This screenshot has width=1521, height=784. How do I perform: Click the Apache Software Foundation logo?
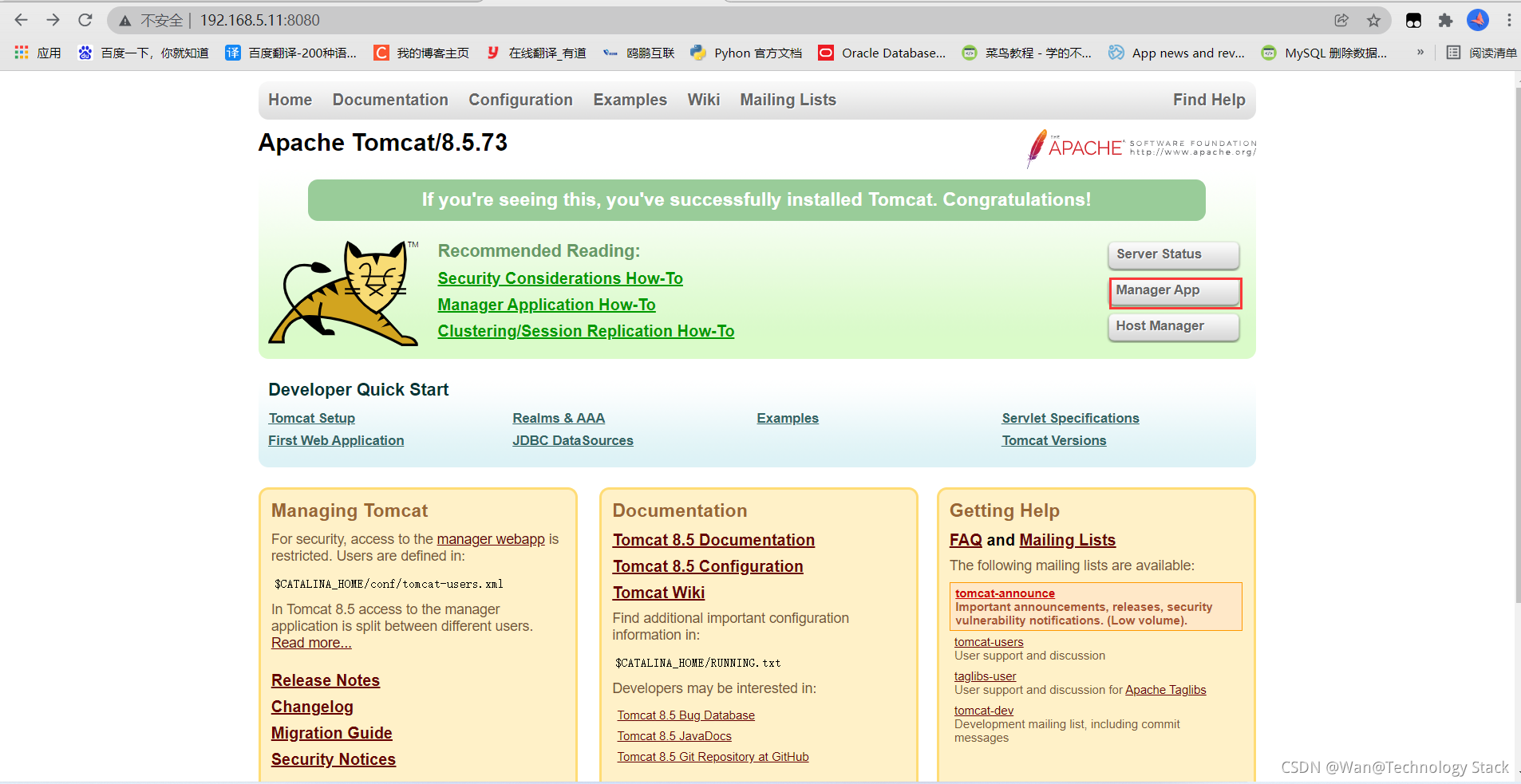[x=1141, y=148]
